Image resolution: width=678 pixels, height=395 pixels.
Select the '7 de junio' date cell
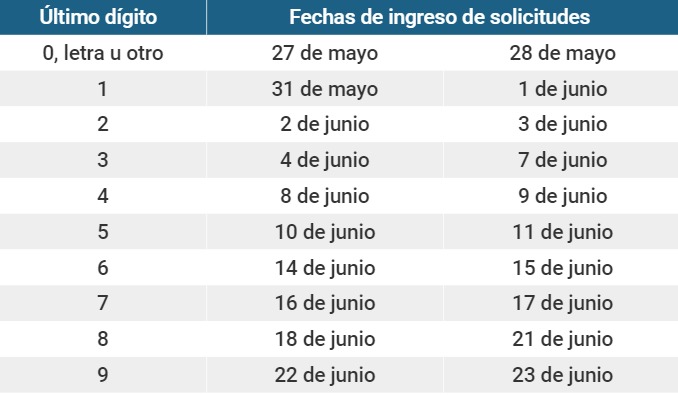point(561,160)
